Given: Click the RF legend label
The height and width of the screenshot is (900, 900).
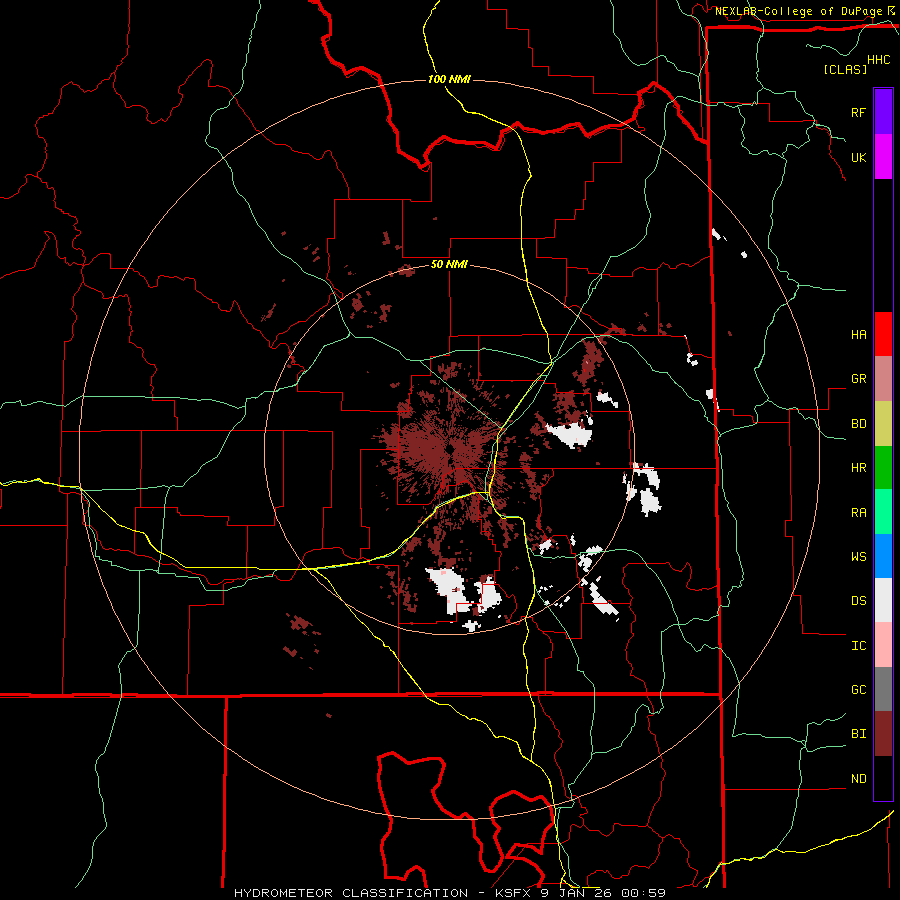Looking at the screenshot, I should point(858,112).
